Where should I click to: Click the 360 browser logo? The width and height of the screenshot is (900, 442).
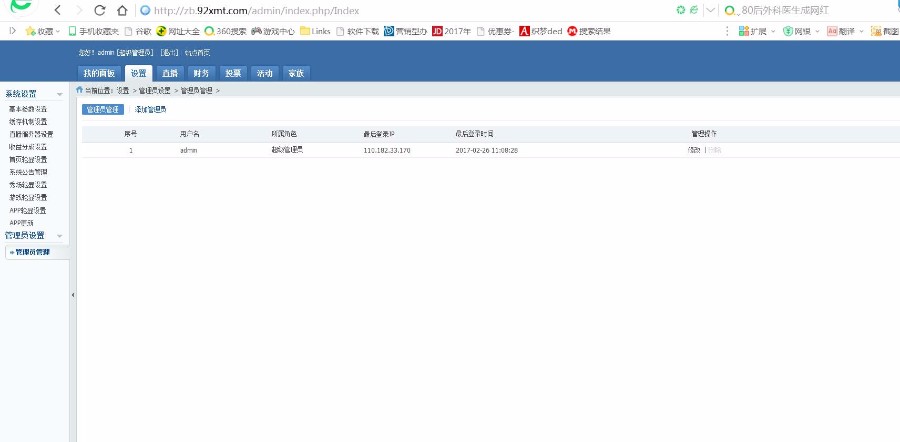pos(21,6)
